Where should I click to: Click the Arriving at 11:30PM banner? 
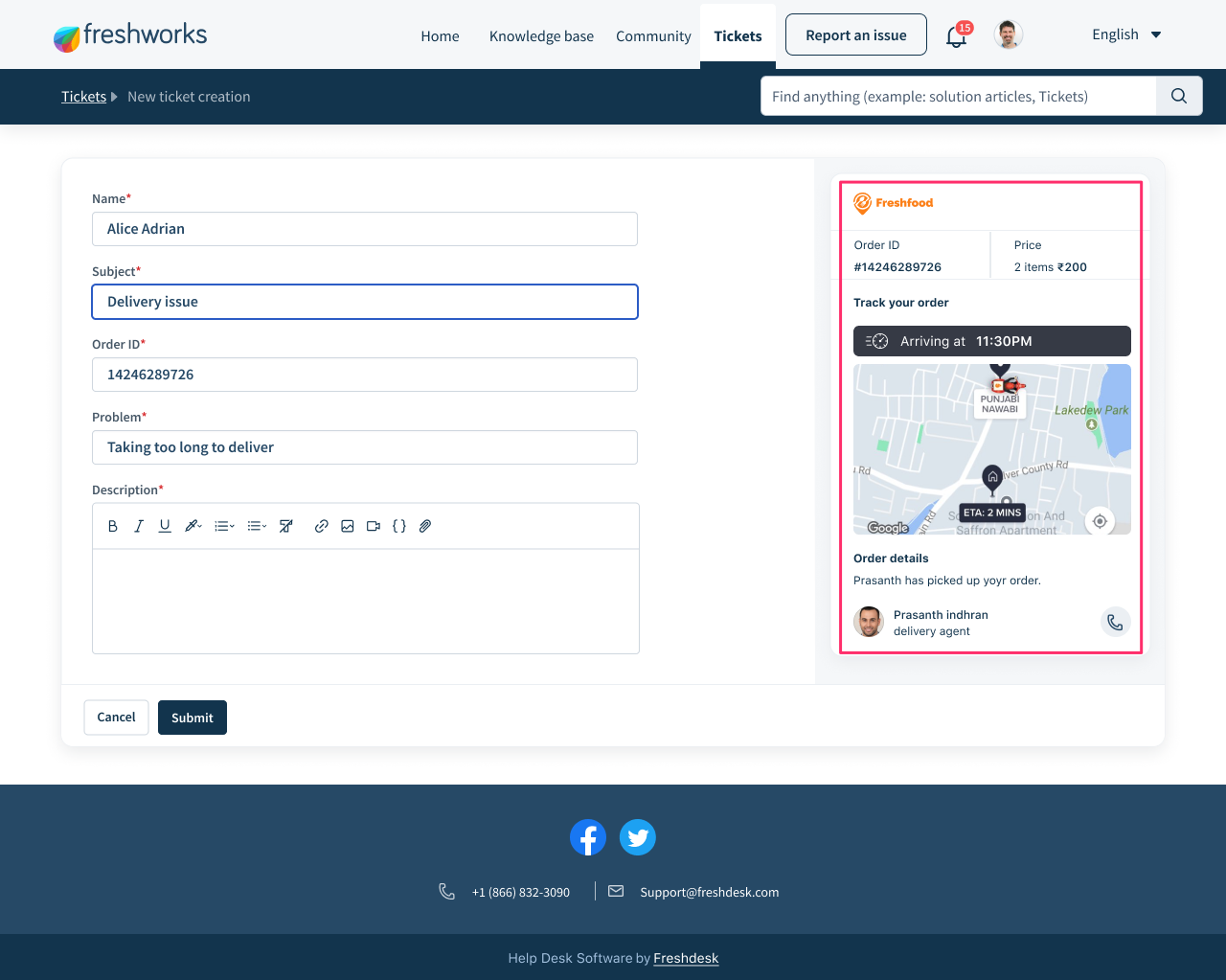pyautogui.click(x=992, y=341)
